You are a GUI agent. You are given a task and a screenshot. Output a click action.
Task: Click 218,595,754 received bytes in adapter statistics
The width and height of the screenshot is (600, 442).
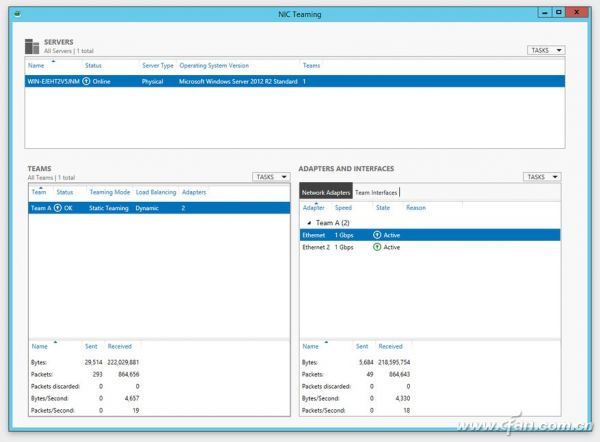pyautogui.click(x=394, y=362)
